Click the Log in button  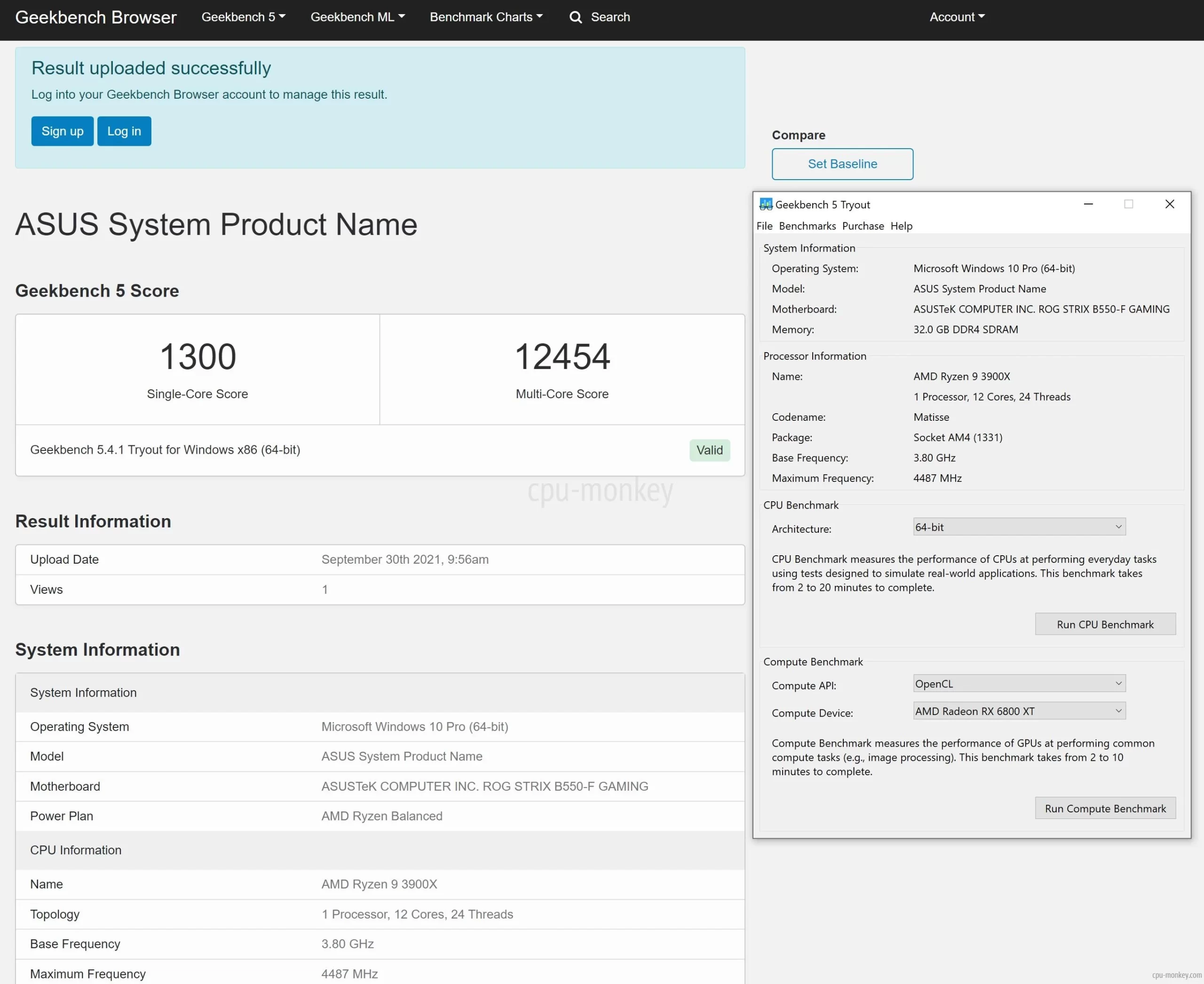click(124, 131)
